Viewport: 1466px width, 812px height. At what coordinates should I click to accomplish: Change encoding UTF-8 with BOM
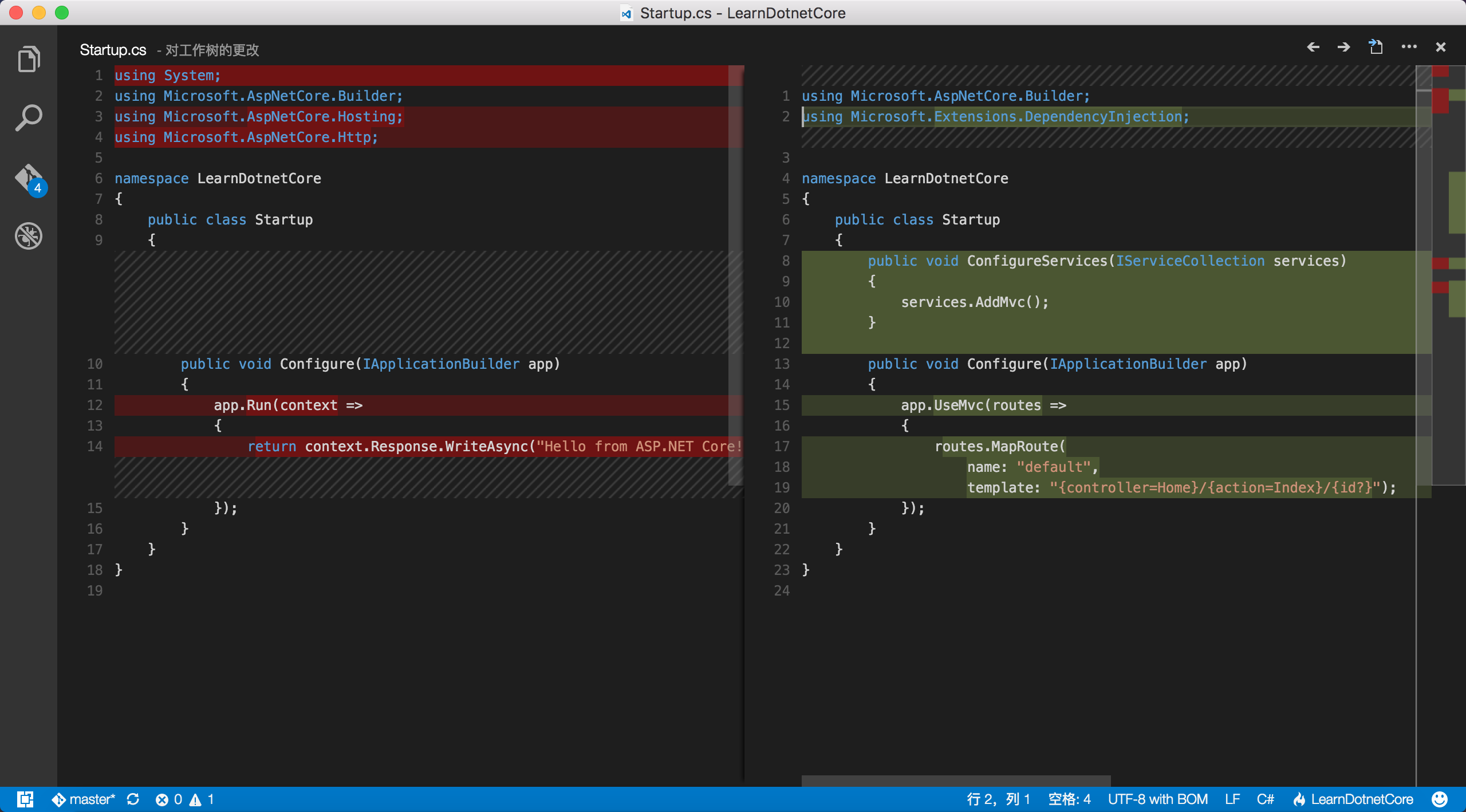click(1158, 799)
